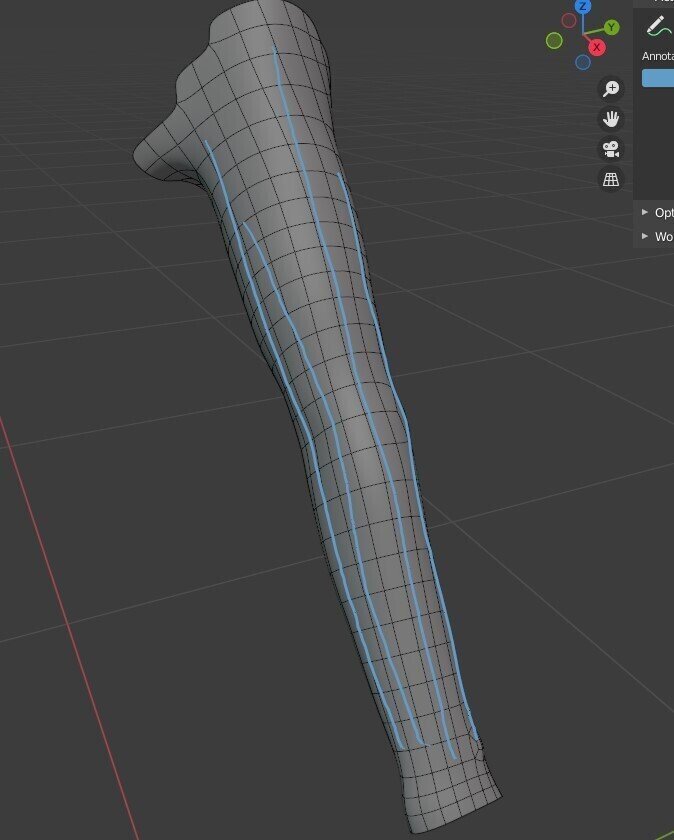The height and width of the screenshot is (840, 674).
Task: Click the blue annotation color field
Action: pyautogui.click(x=658, y=78)
